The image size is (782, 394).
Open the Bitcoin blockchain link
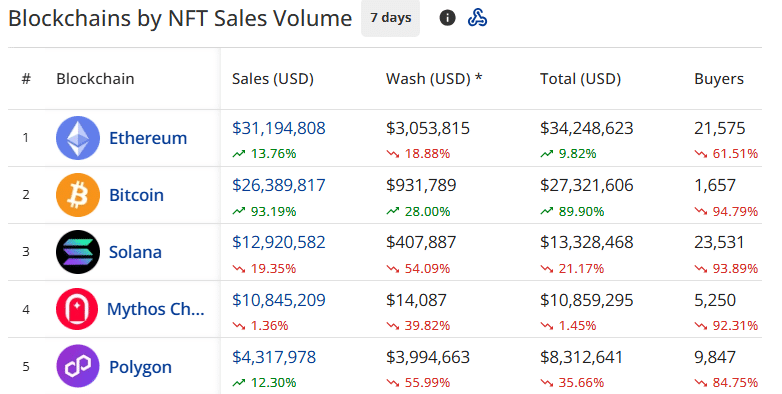136,195
